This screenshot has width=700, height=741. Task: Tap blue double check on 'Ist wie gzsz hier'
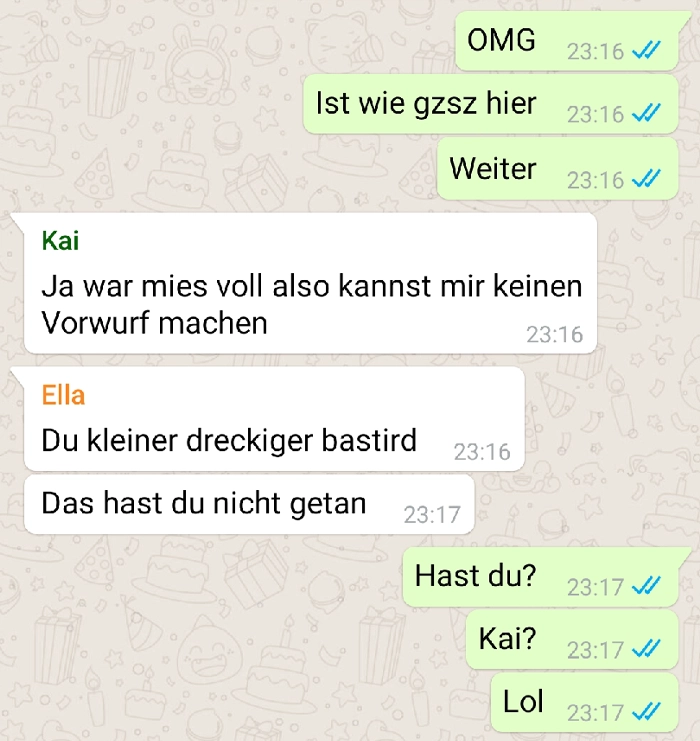(x=646, y=113)
